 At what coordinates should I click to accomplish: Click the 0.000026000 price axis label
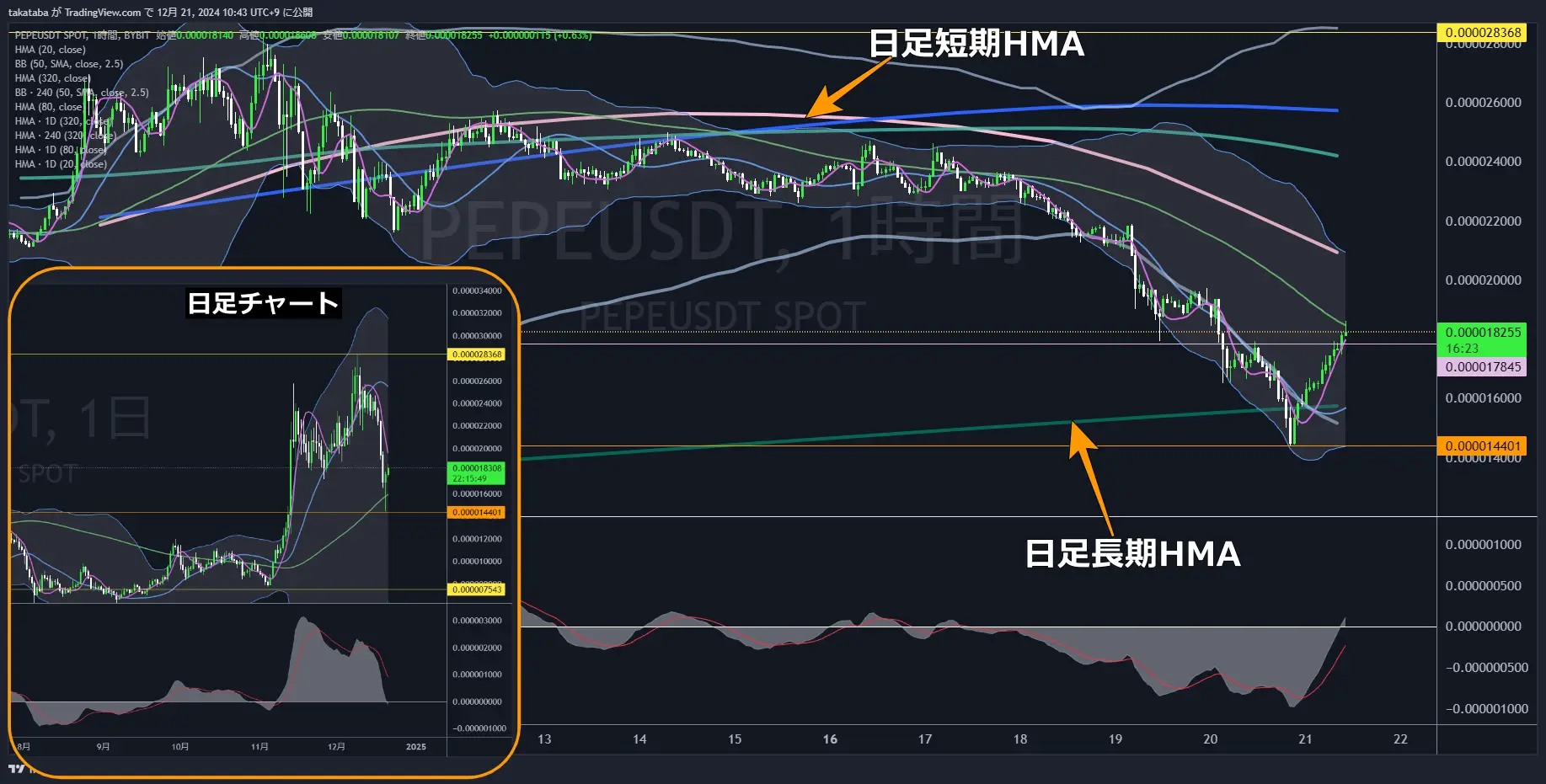coord(1483,103)
